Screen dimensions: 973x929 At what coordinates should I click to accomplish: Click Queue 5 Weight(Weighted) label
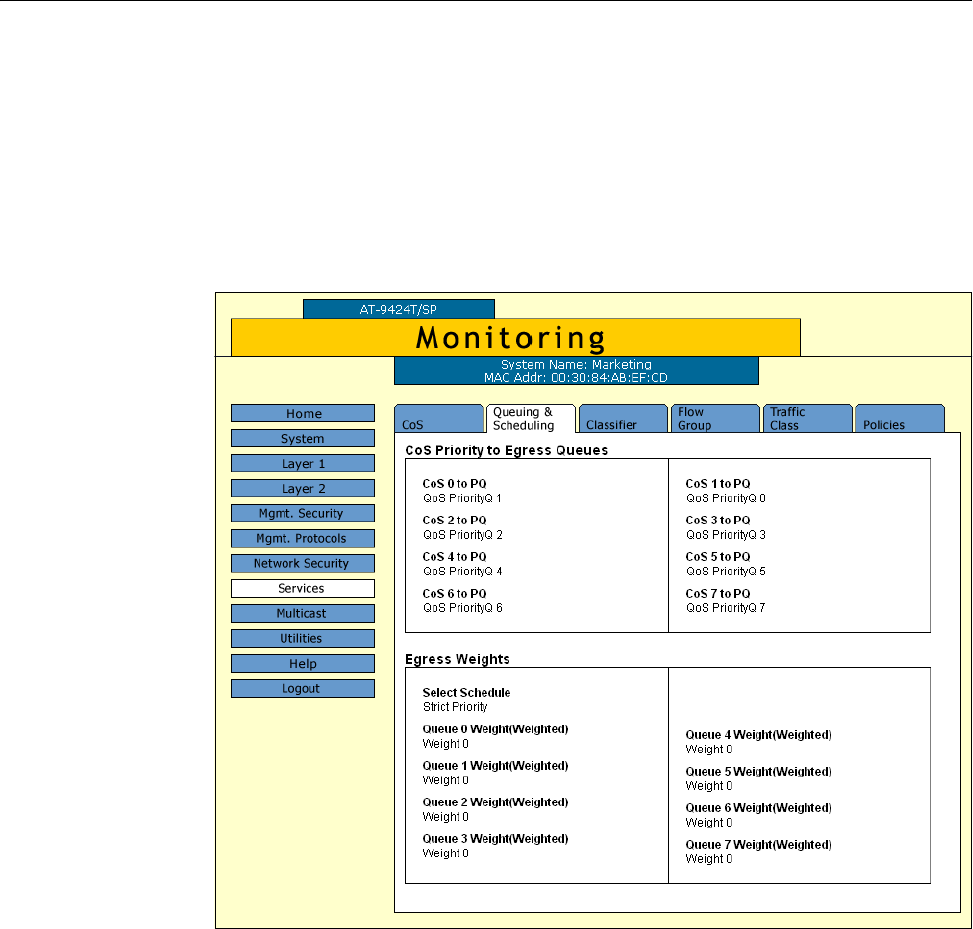click(x=758, y=771)
